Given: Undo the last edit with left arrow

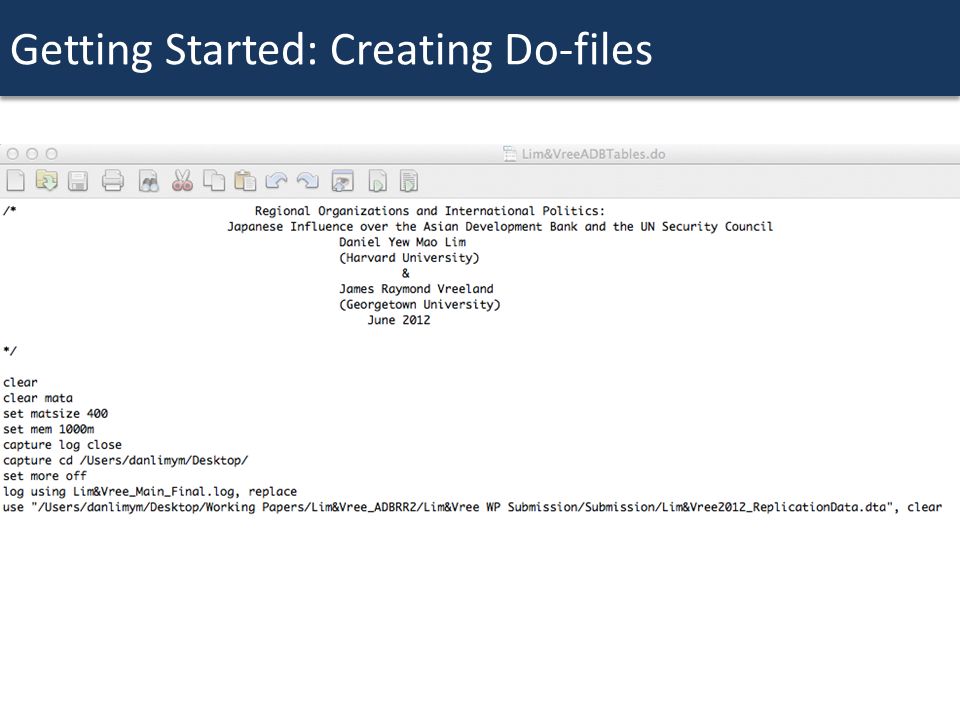Looking at the screenshot, I should (277, 181).
